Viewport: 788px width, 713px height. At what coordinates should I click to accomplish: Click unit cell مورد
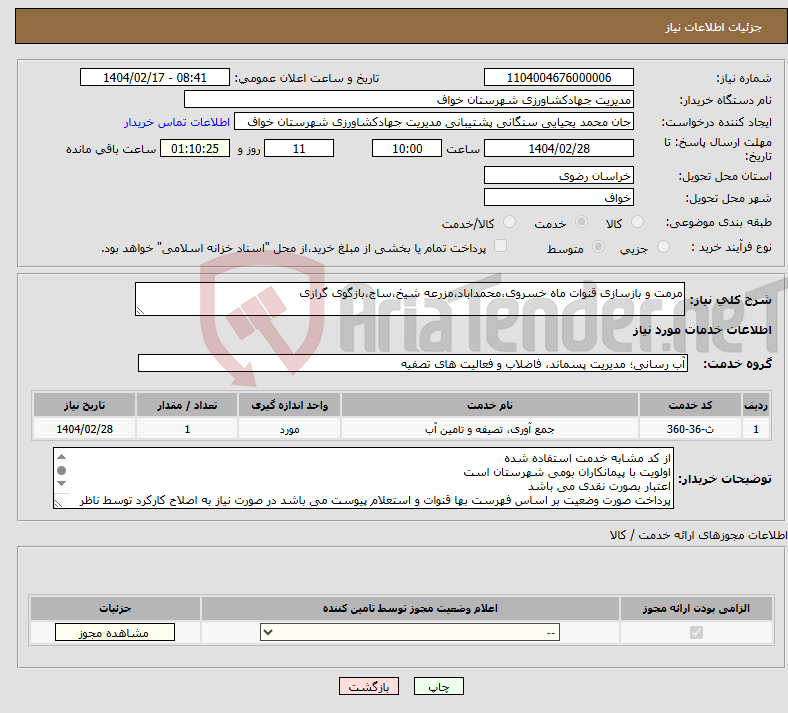289,429
